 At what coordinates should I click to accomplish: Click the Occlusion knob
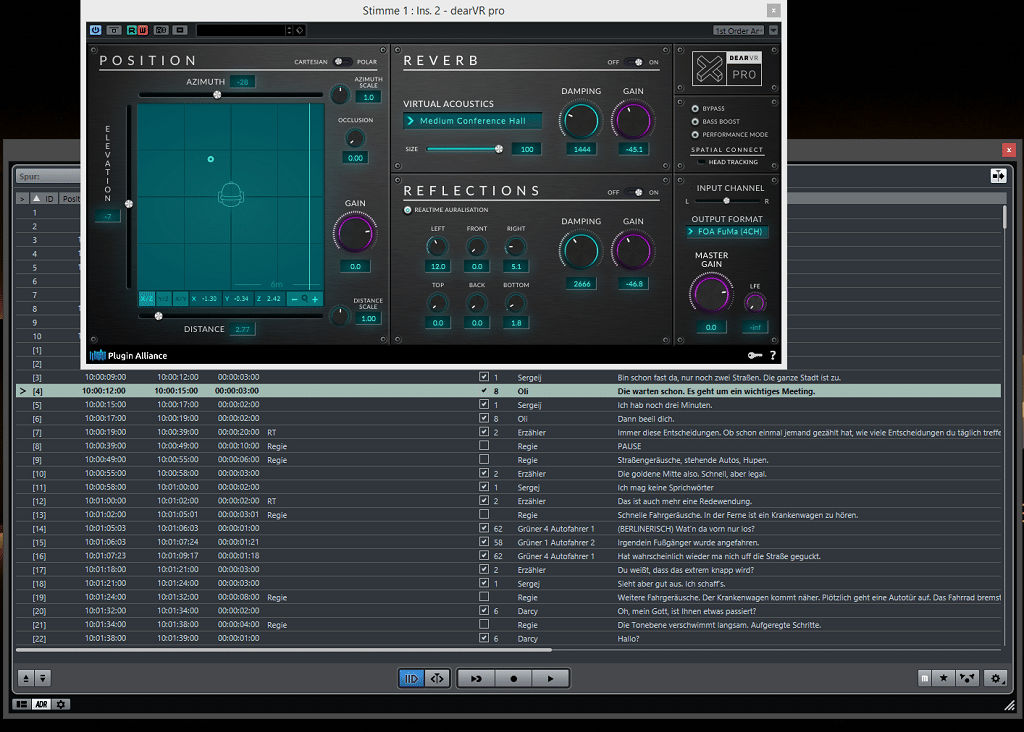coord(355,138)
